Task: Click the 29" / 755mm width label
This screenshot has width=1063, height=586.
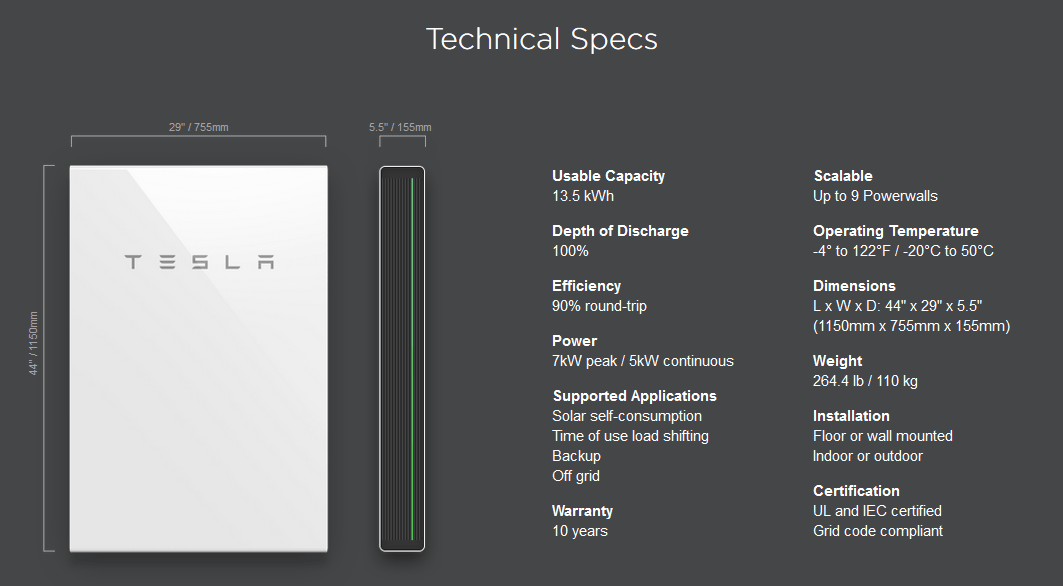Action: point(199,127)
